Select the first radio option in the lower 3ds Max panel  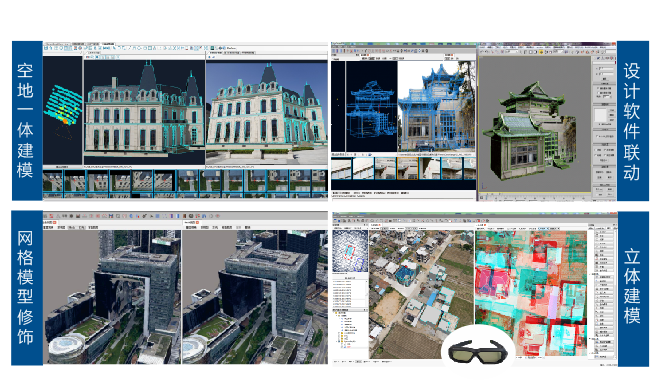(596, 150)
